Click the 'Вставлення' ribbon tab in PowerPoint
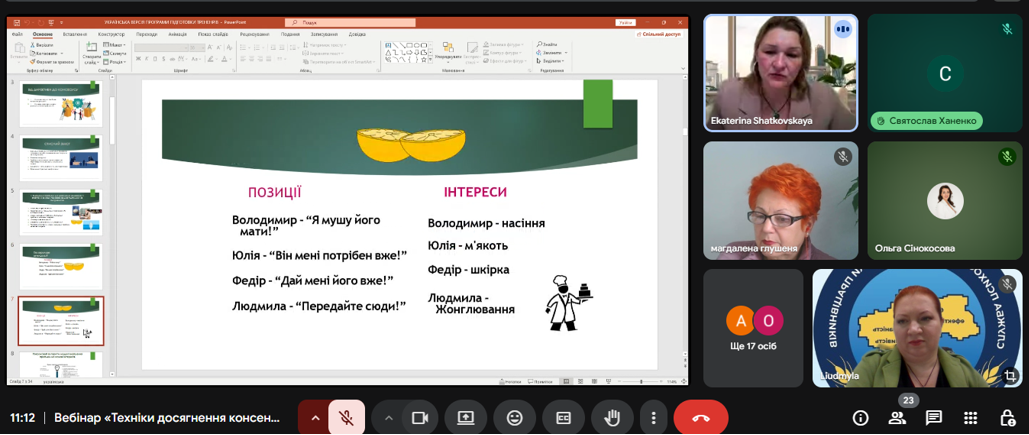Viewport: 1029px width, 435px height. 74,34
